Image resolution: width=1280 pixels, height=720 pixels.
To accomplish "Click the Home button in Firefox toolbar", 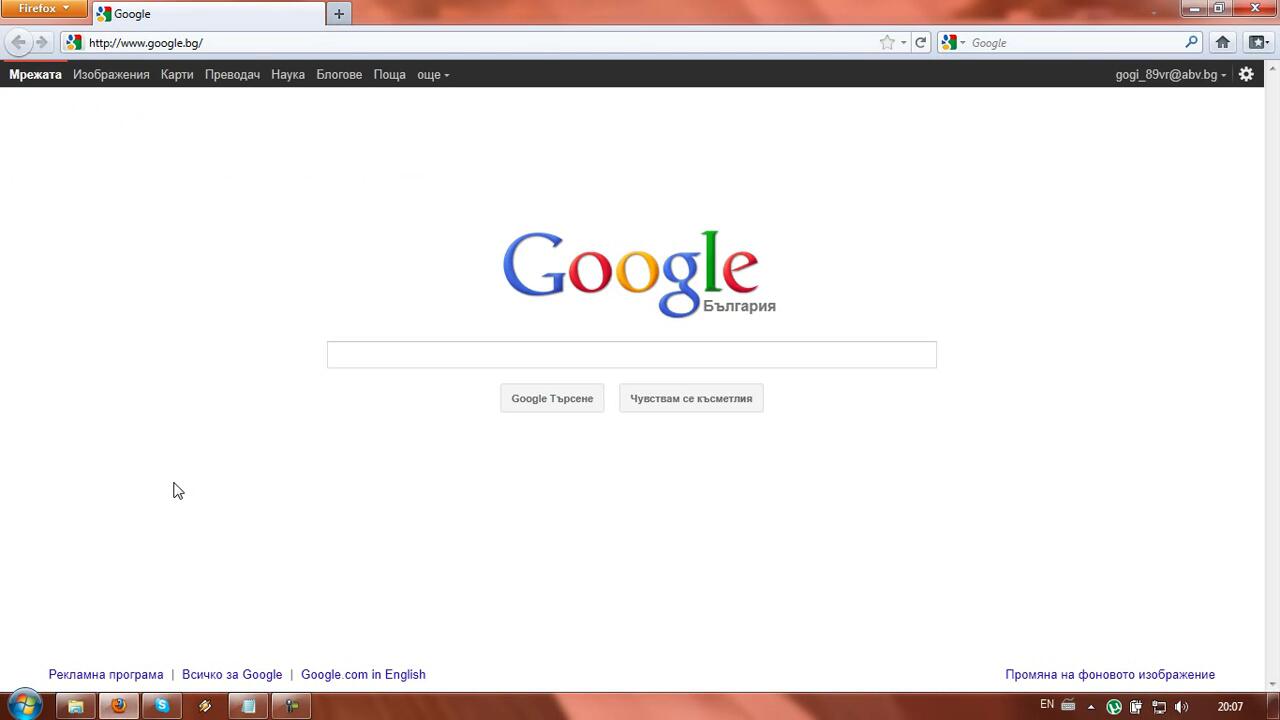I will click(1222, 42).
